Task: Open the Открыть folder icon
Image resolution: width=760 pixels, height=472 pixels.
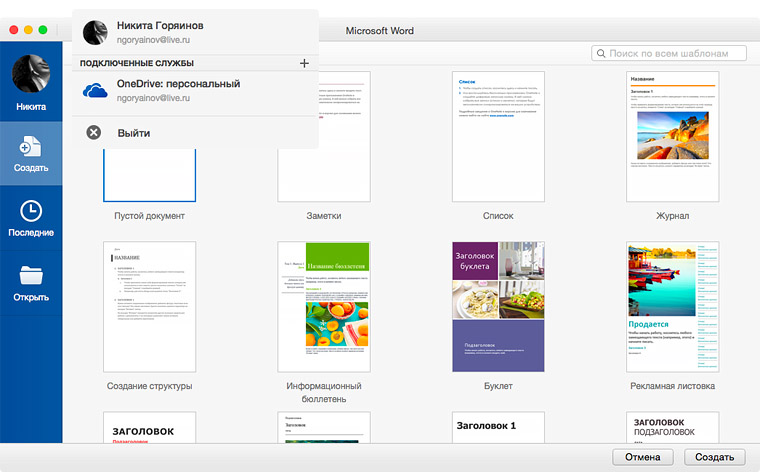Action: pos(31,275)
